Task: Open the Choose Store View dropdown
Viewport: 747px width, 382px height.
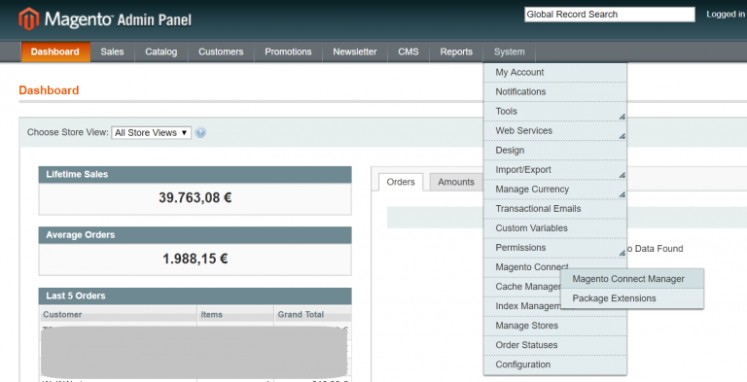Action: coord(151,133)
